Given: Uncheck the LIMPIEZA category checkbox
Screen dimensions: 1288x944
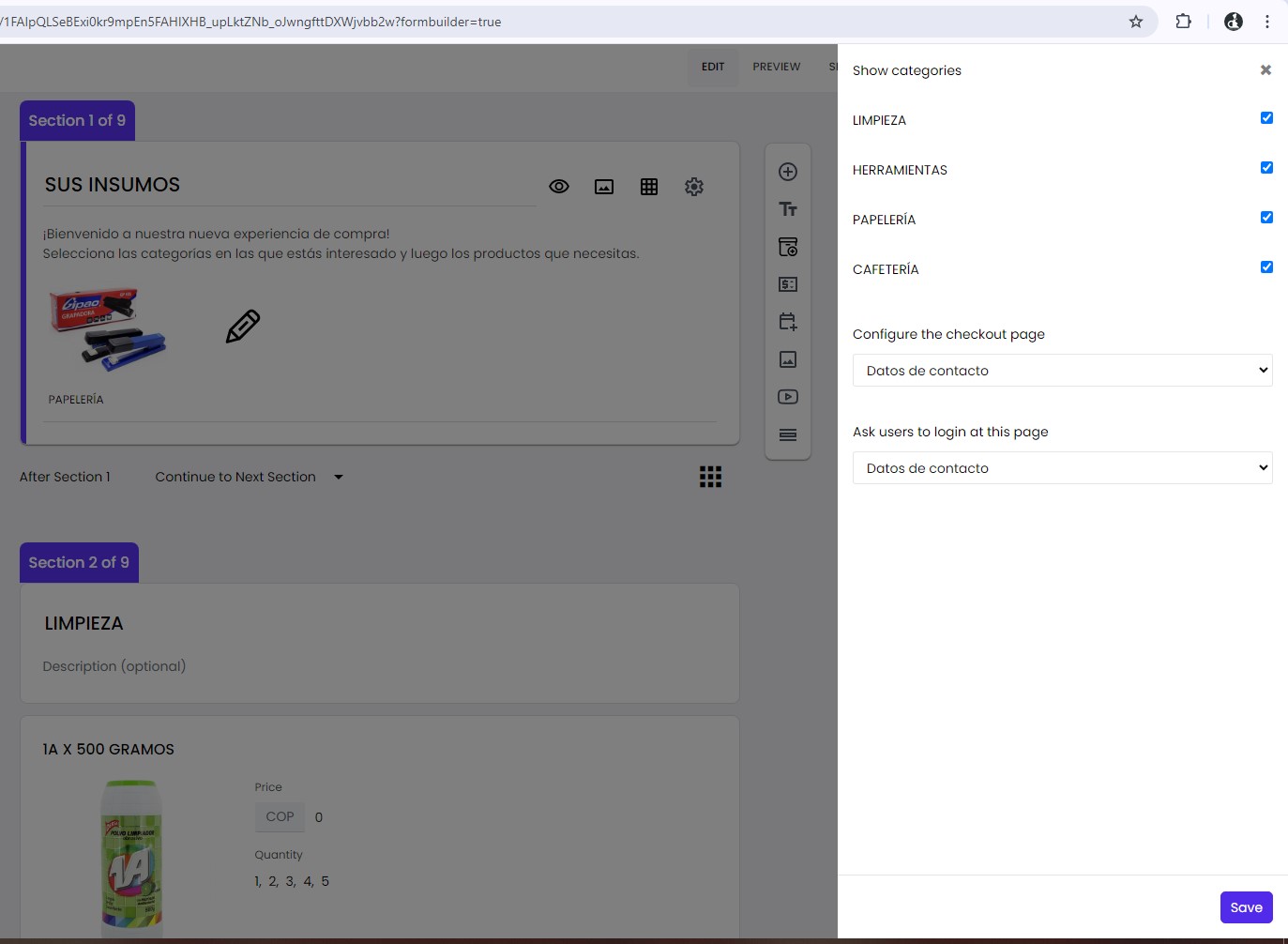Looking at the screenshot, I should point(1266,118).
